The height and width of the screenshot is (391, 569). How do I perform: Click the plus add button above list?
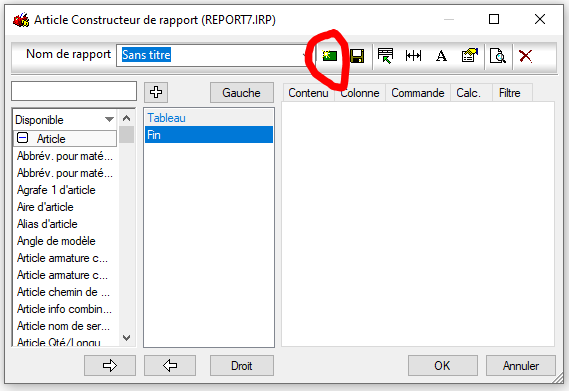[x=156, y=92]
